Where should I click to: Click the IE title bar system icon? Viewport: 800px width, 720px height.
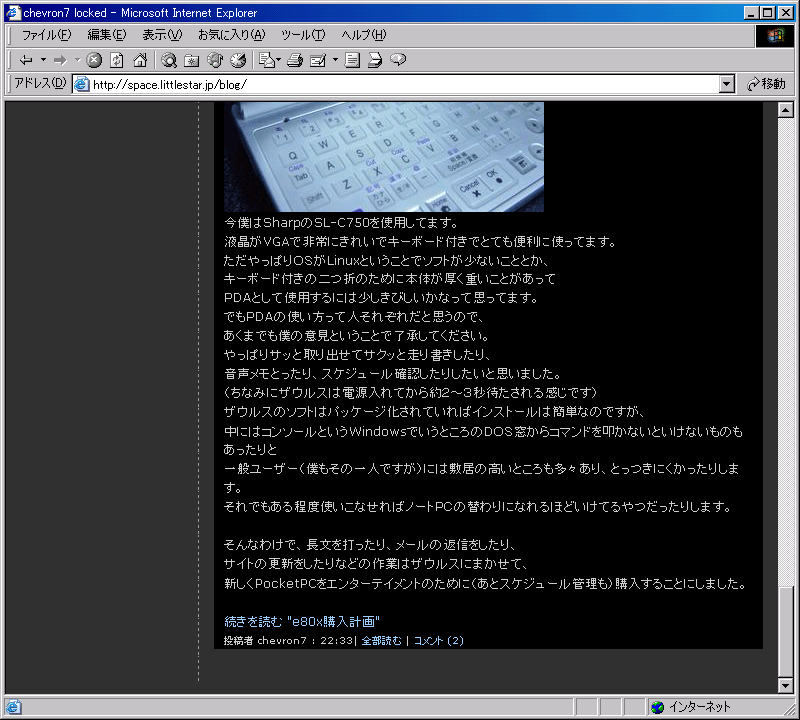[x=13, y=13]
